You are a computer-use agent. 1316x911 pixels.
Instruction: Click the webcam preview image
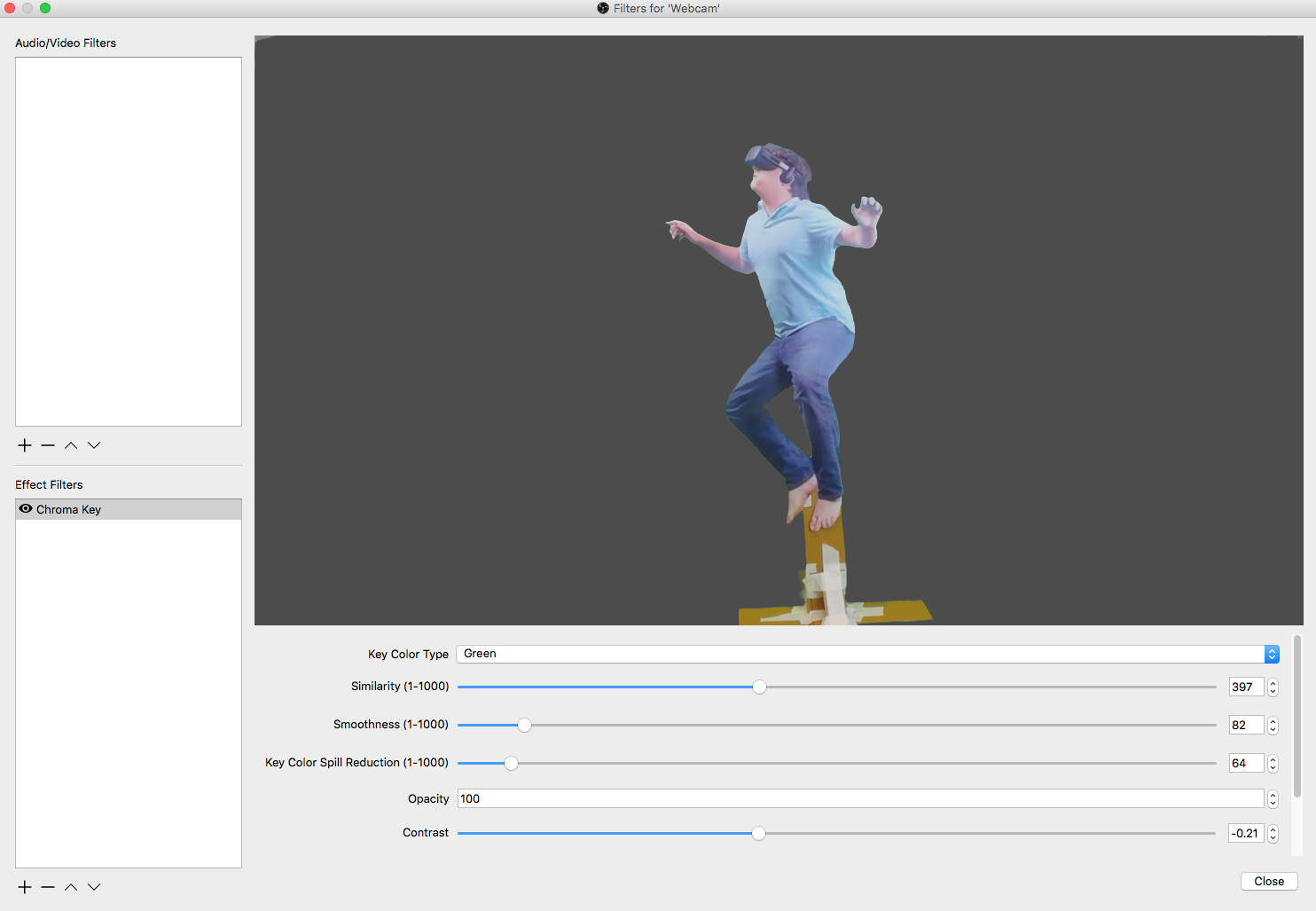point(779,330)
